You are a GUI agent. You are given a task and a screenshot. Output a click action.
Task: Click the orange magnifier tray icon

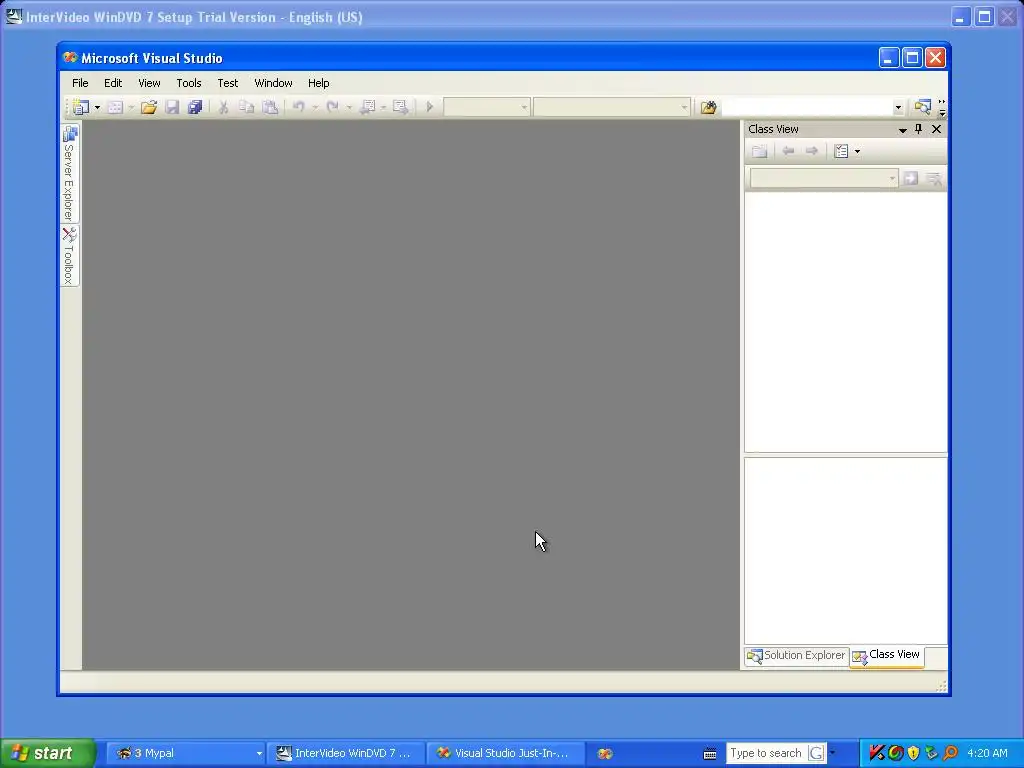click(x=950, y=753)
